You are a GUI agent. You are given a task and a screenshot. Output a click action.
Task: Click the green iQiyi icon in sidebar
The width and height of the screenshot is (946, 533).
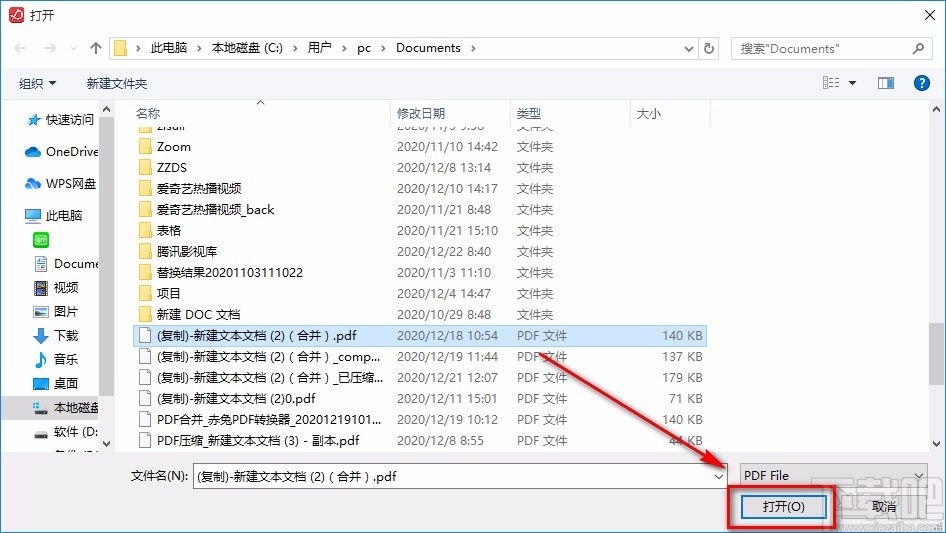[x=41, y=240]
